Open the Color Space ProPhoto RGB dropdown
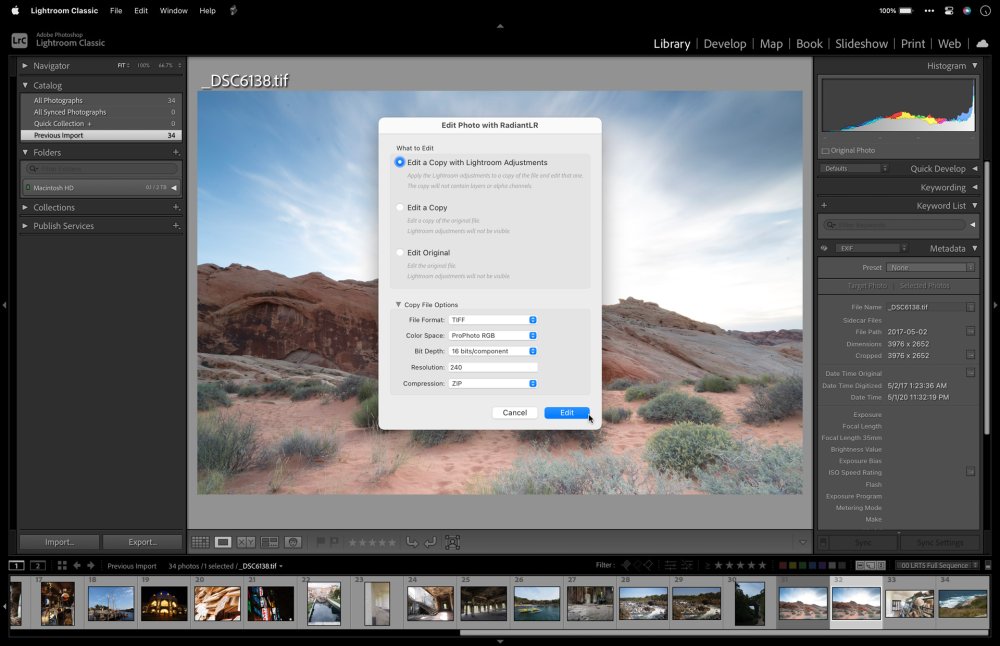 (493, 336)
